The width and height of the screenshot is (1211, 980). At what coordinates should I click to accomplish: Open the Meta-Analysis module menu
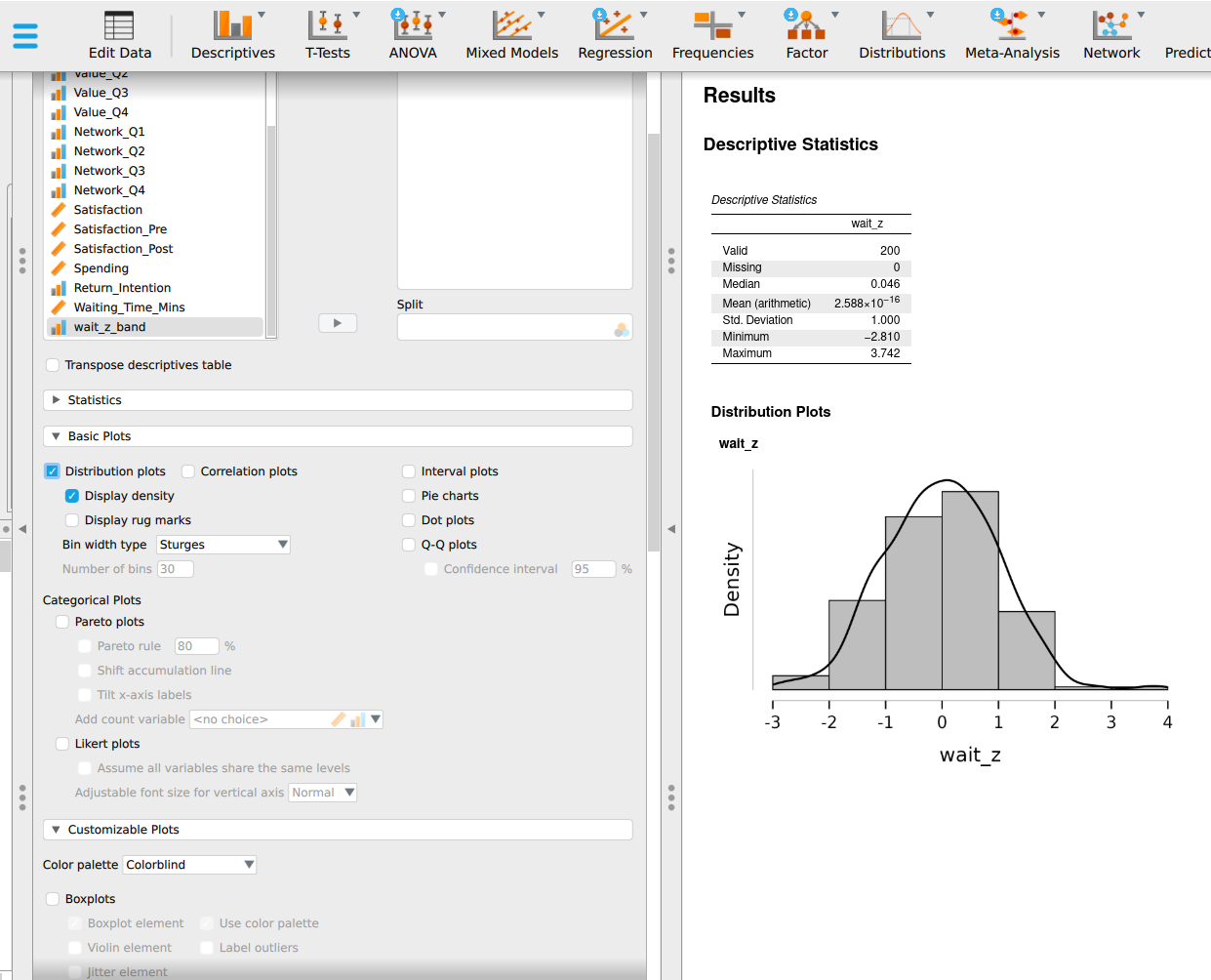pyautogui.click(x=1012, y=35)
